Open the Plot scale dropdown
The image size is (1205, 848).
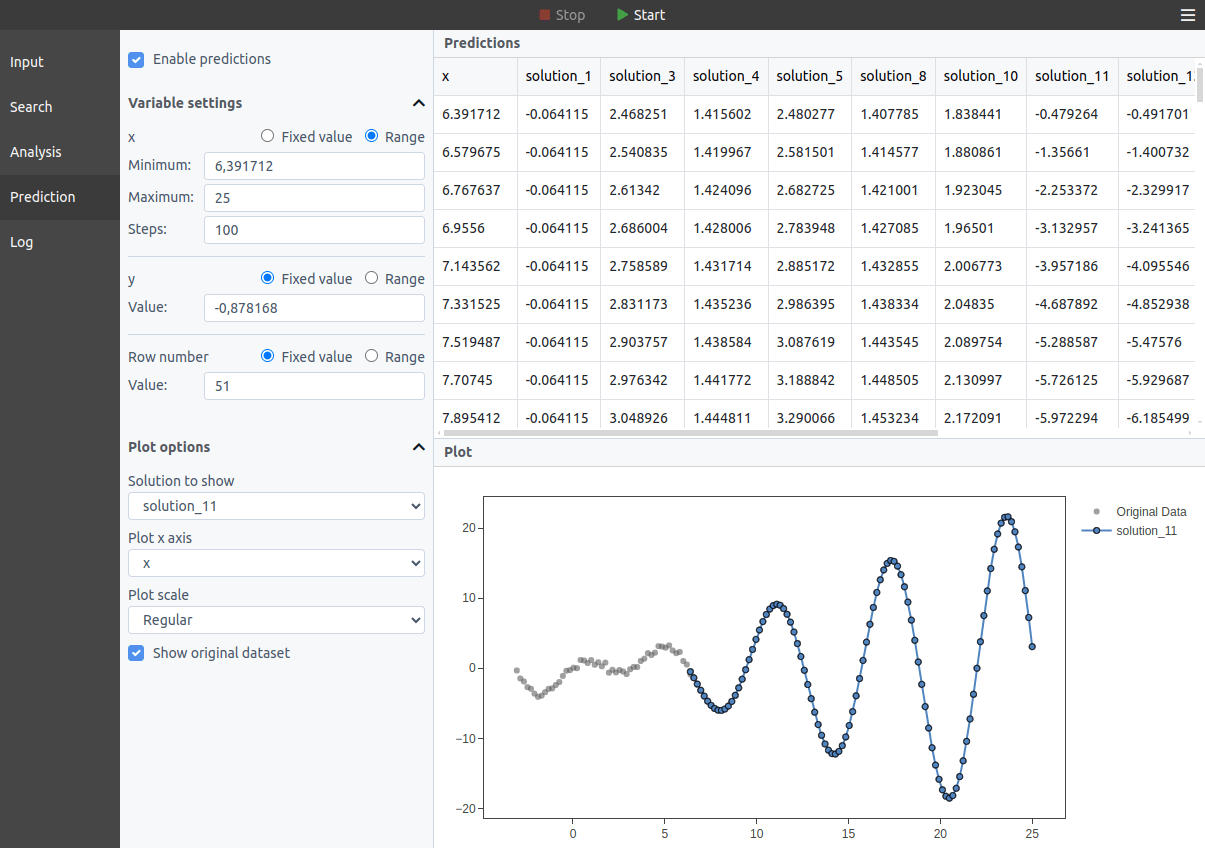pyautogui.click(x=276, y=620)
